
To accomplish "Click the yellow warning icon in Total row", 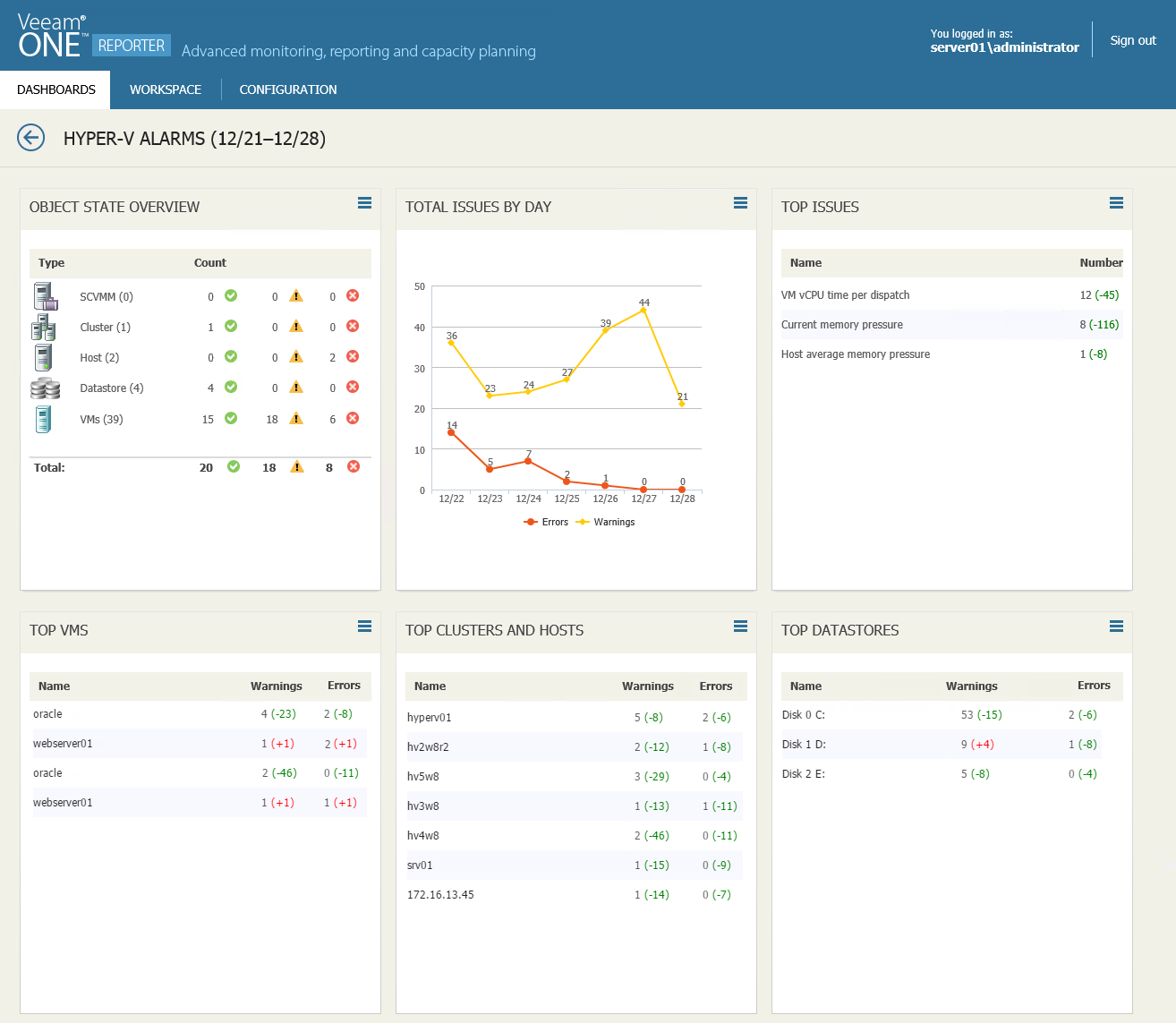I will 297,467.
